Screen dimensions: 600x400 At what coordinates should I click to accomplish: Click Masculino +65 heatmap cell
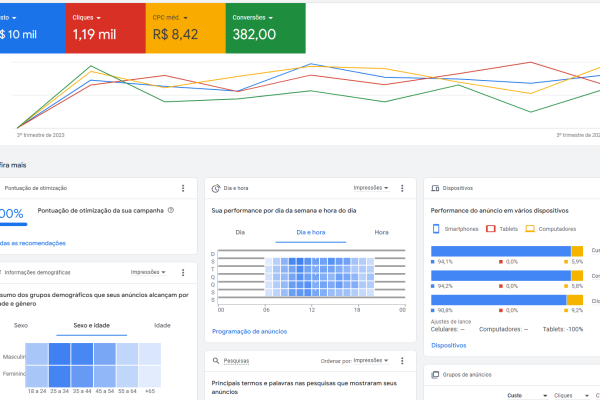pyautogui.click(x=150, y=354)
